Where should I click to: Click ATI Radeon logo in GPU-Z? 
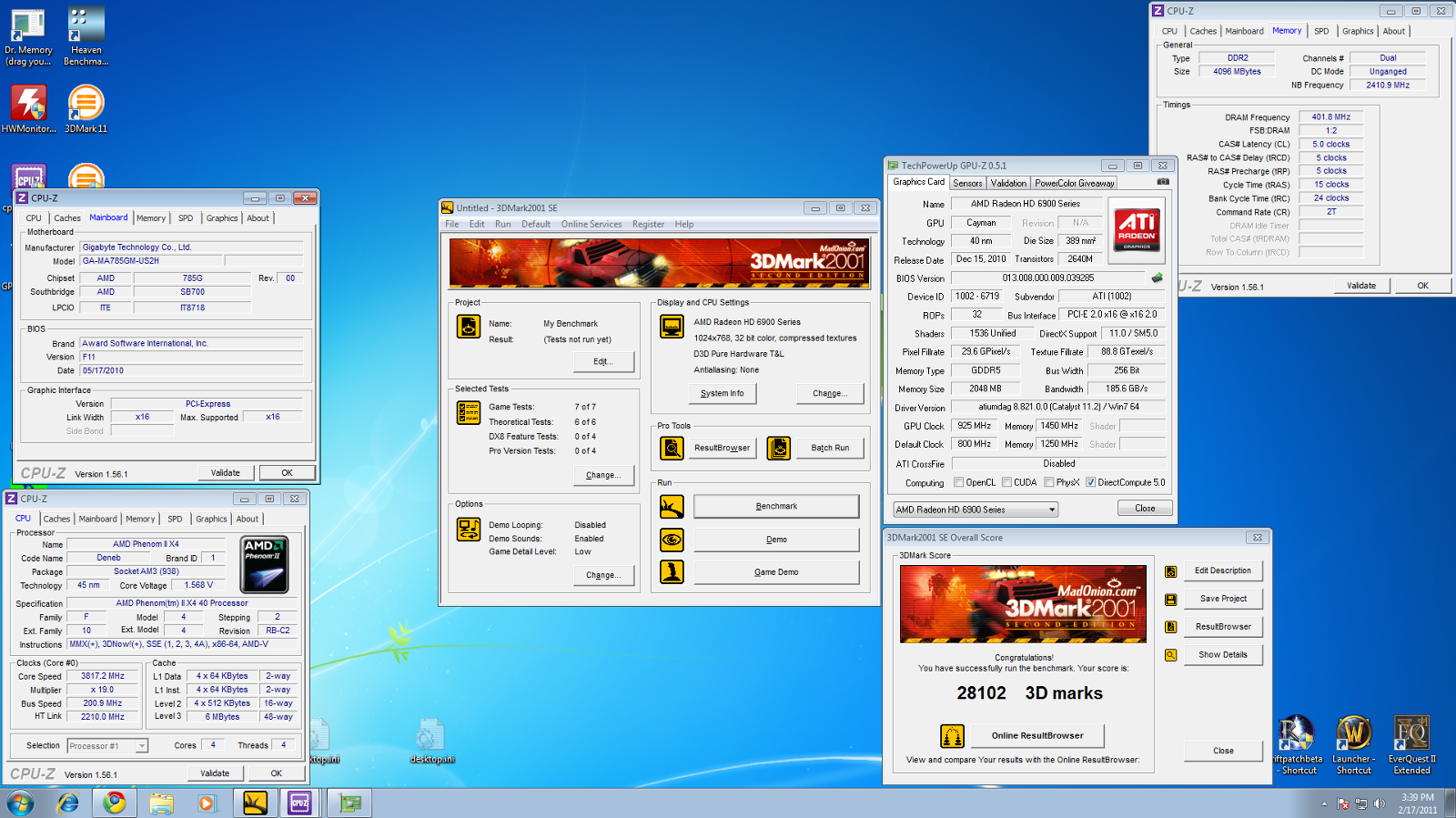coord(1137,230)
